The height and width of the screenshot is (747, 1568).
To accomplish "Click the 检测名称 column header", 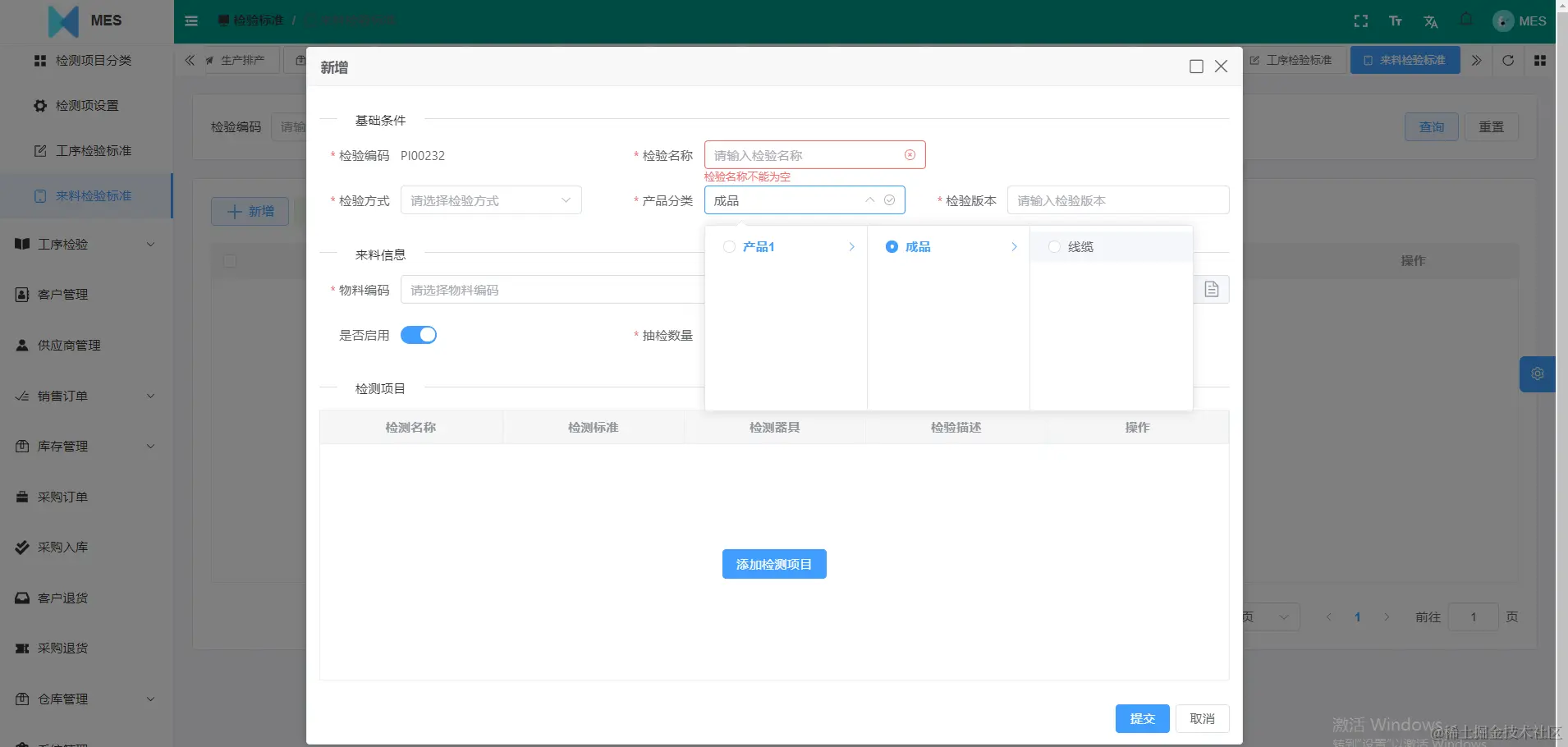I will (410, 428).
